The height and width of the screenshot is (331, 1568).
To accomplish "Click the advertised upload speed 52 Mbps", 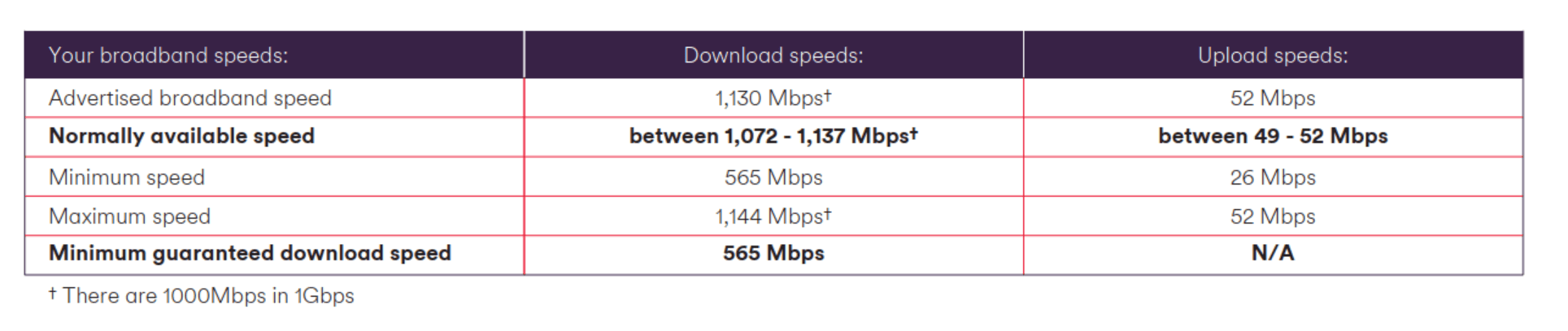I will pyautogui.click(x=1272, y=98).
